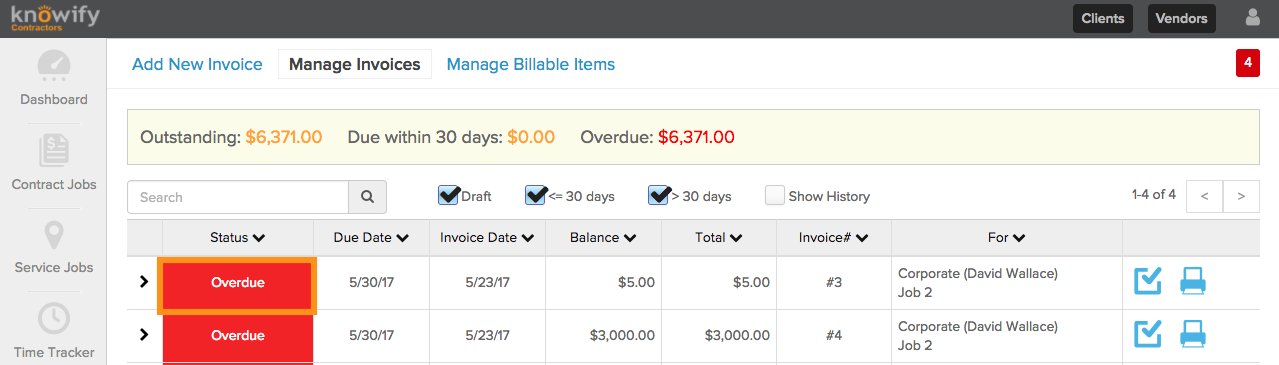1279x365 pixels.
Task: Open the user profile icon
Action: [1253, 17]
